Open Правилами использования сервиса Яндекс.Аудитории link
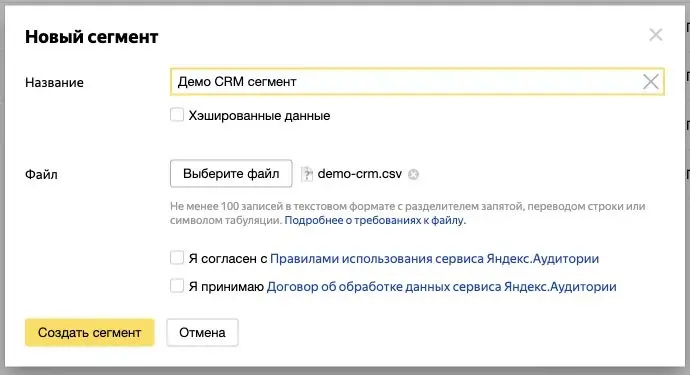This screenshot has width=690, height=375. coord(434,258)
